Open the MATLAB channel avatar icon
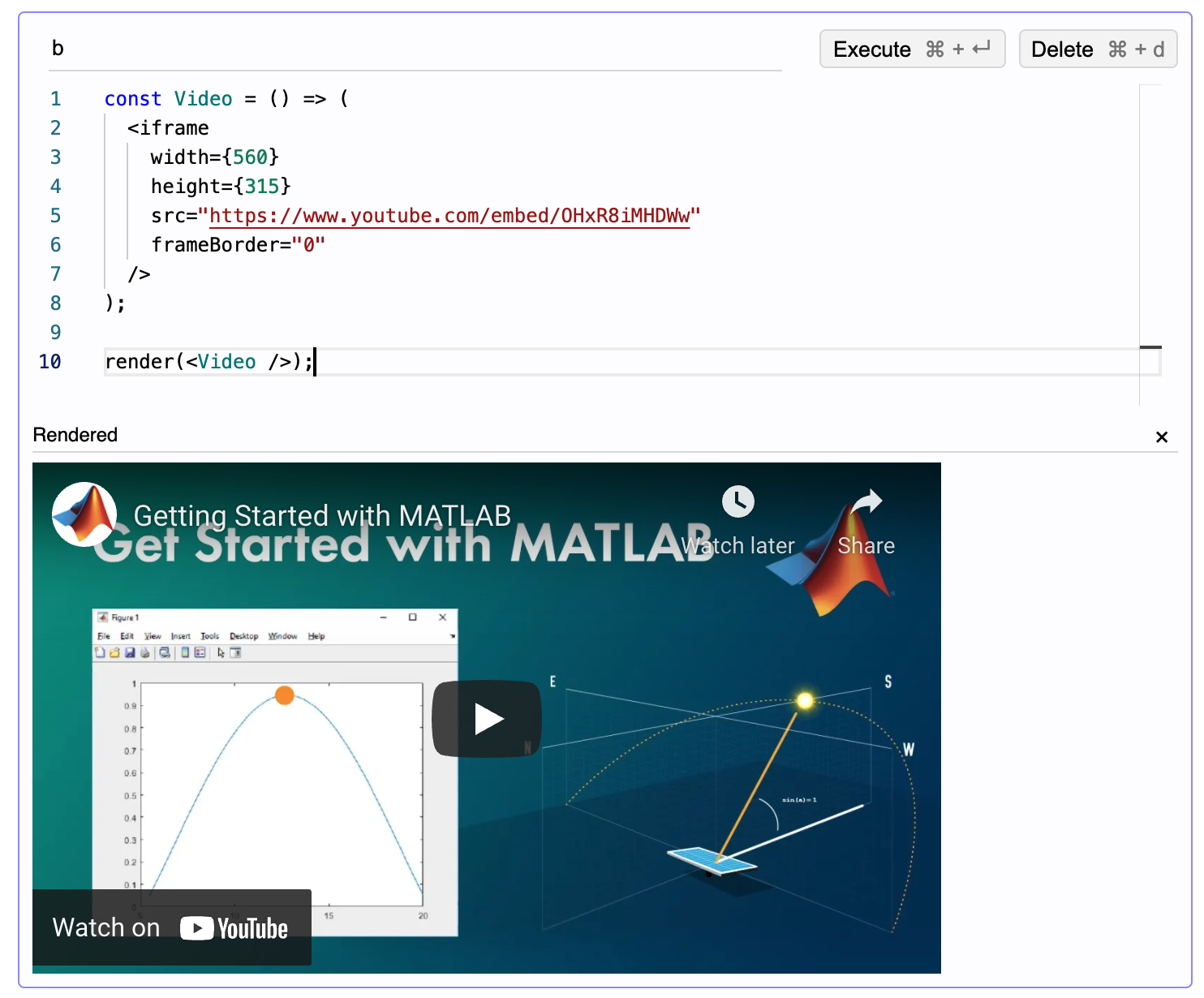This screenshot has width=1204, height=998. click(84, 514)
